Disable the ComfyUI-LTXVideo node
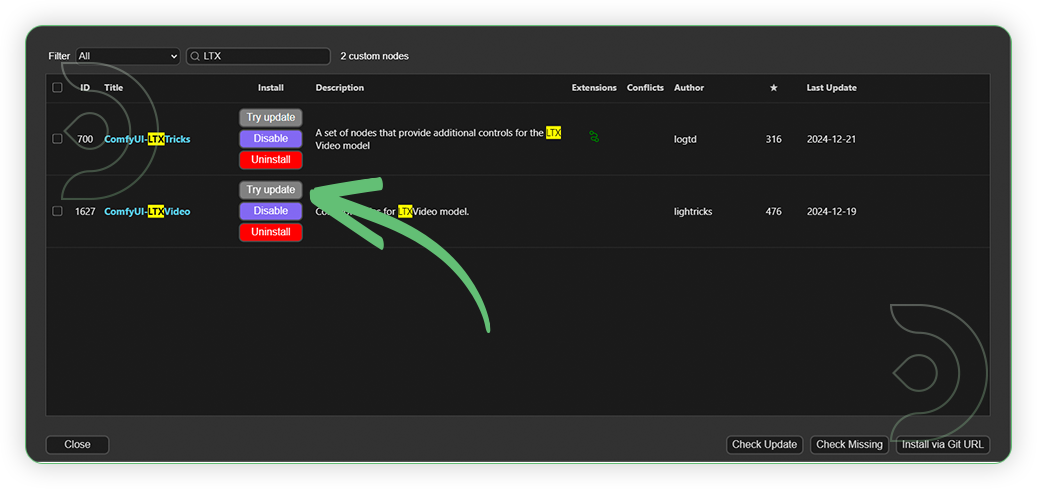 [x=270, y=211]
